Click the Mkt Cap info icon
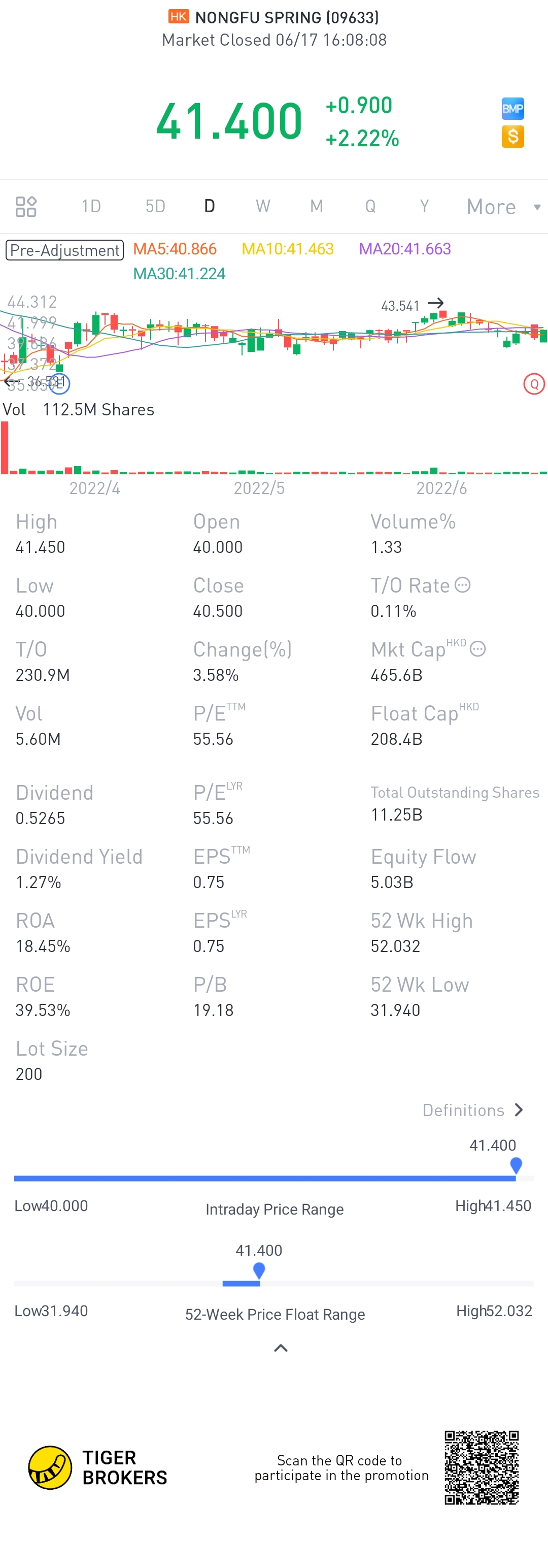 (x=477, y=649)
